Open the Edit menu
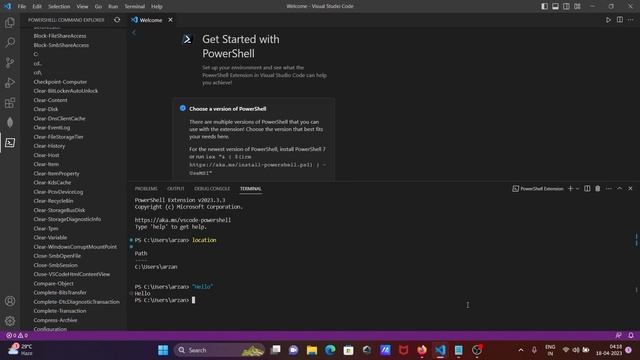 [37, 7]
